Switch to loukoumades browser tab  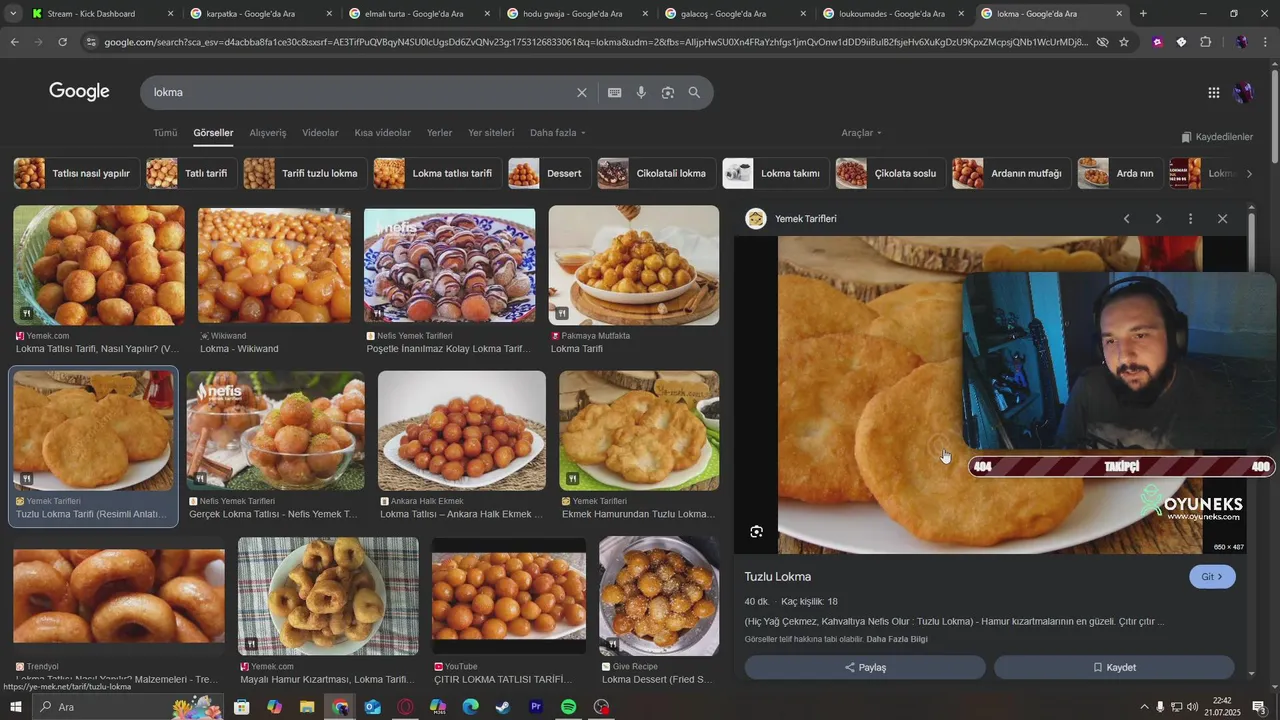coord(893,14)
